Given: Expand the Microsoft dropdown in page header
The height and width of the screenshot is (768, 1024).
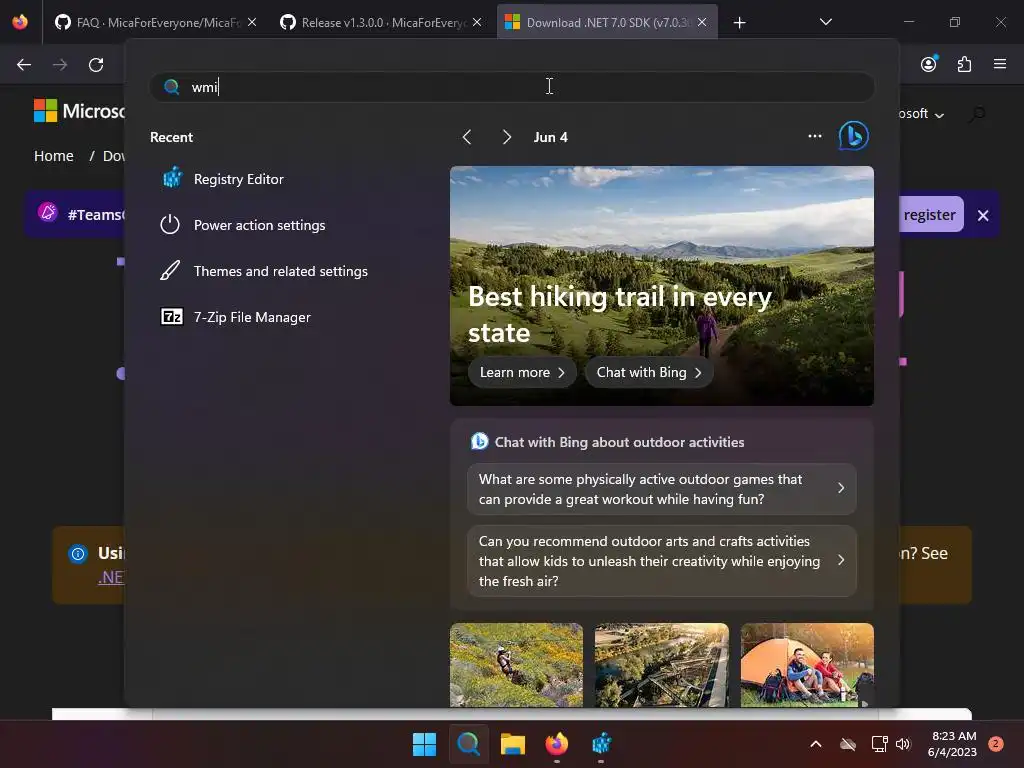Looking at the screenshot, I should click(x=922, y=114).
